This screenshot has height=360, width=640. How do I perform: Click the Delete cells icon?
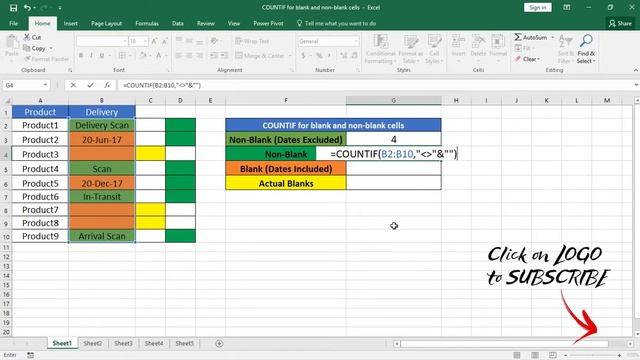[478, 41]
